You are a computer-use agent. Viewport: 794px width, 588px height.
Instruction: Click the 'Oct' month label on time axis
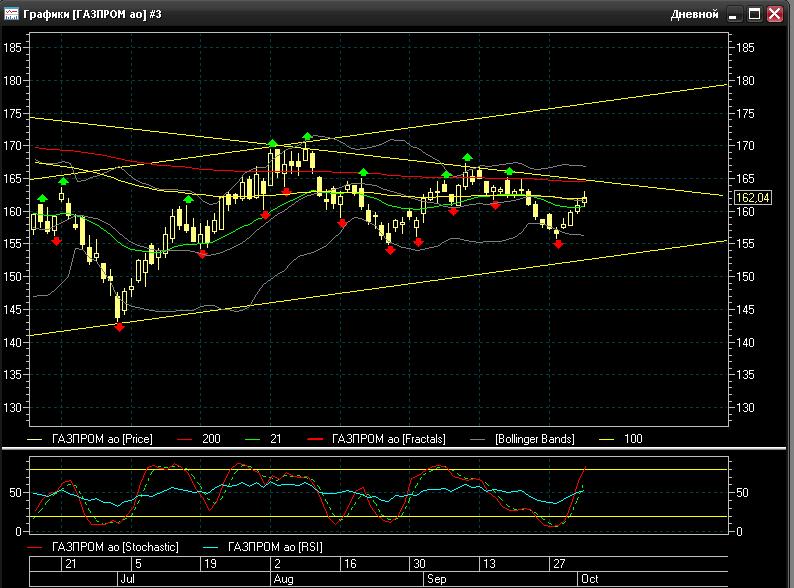click(x=589, y=579)
